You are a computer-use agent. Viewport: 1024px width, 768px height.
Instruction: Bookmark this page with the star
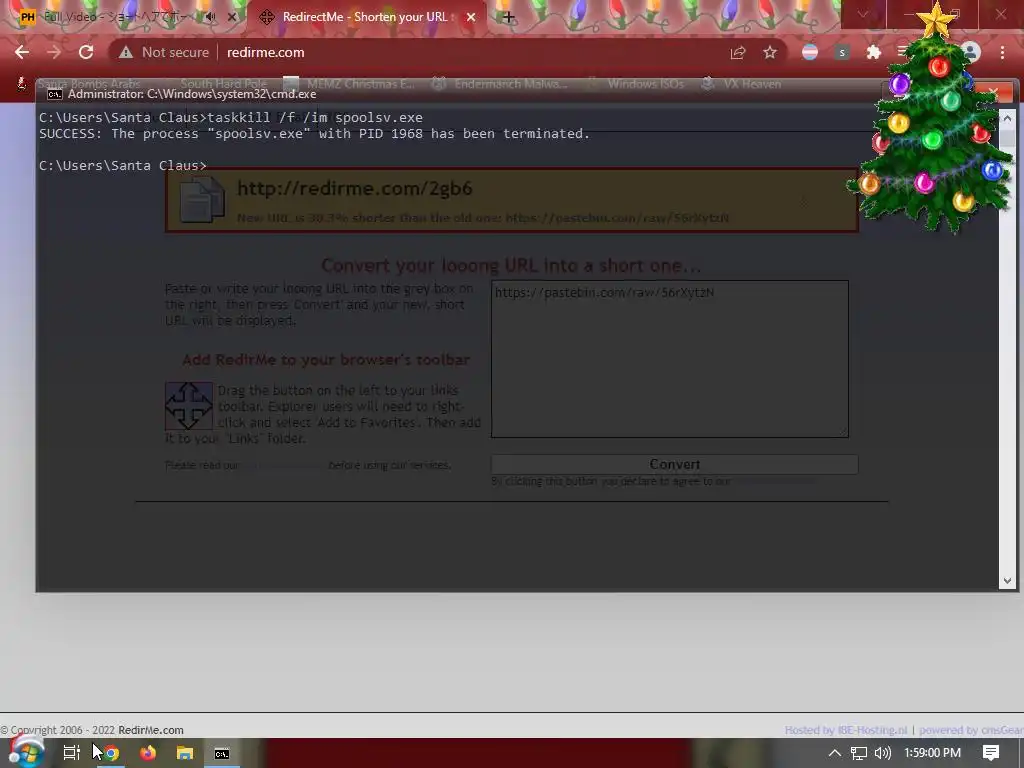point(770,52)
